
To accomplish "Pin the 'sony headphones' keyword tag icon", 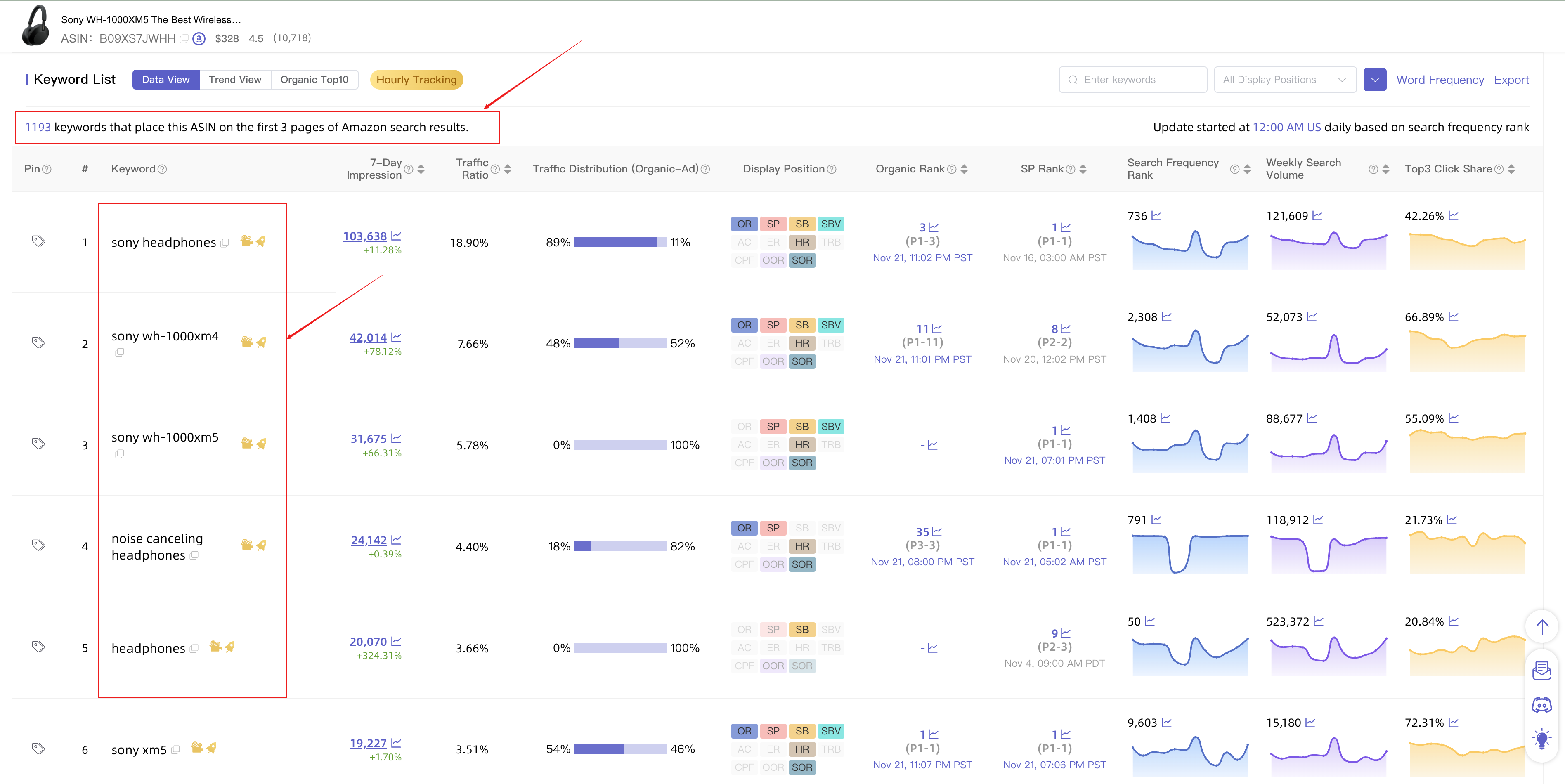I will click(x=38, y=241).
